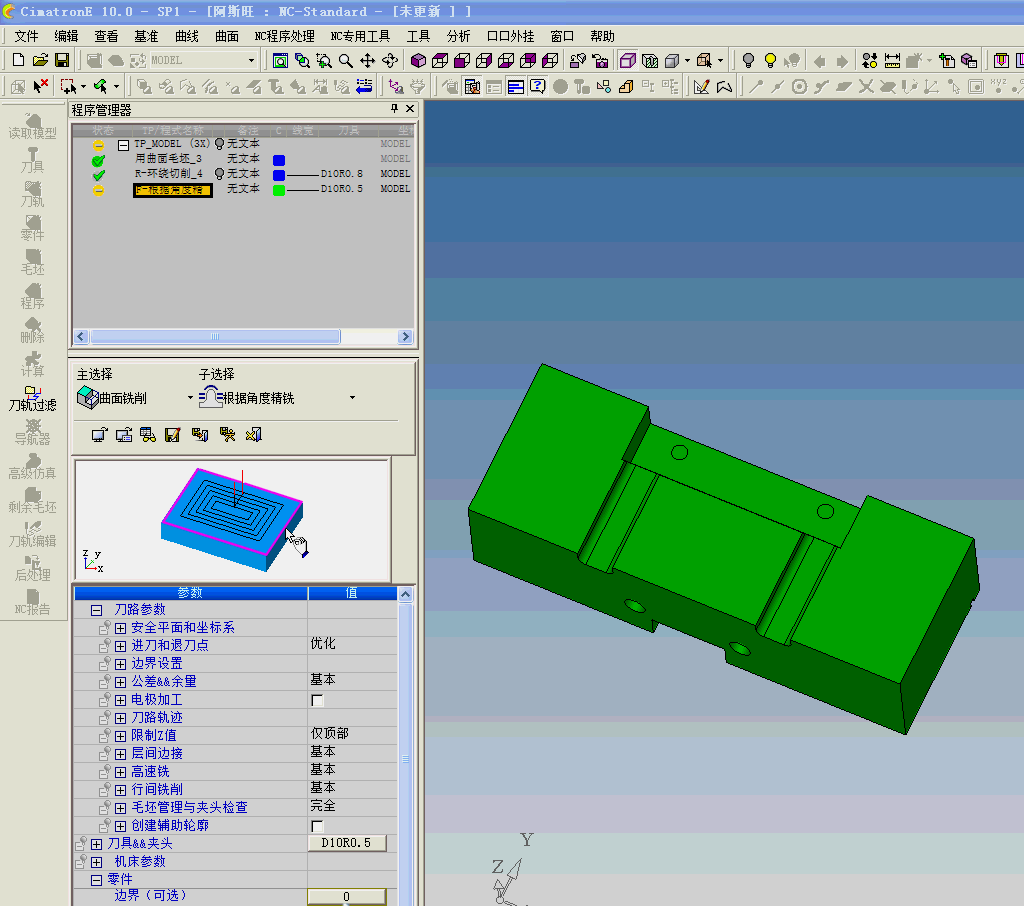Toggle pin on 程序管理器 panel
The height and width of the screenshot is (906, 1024).
click(x=394, y=109)
